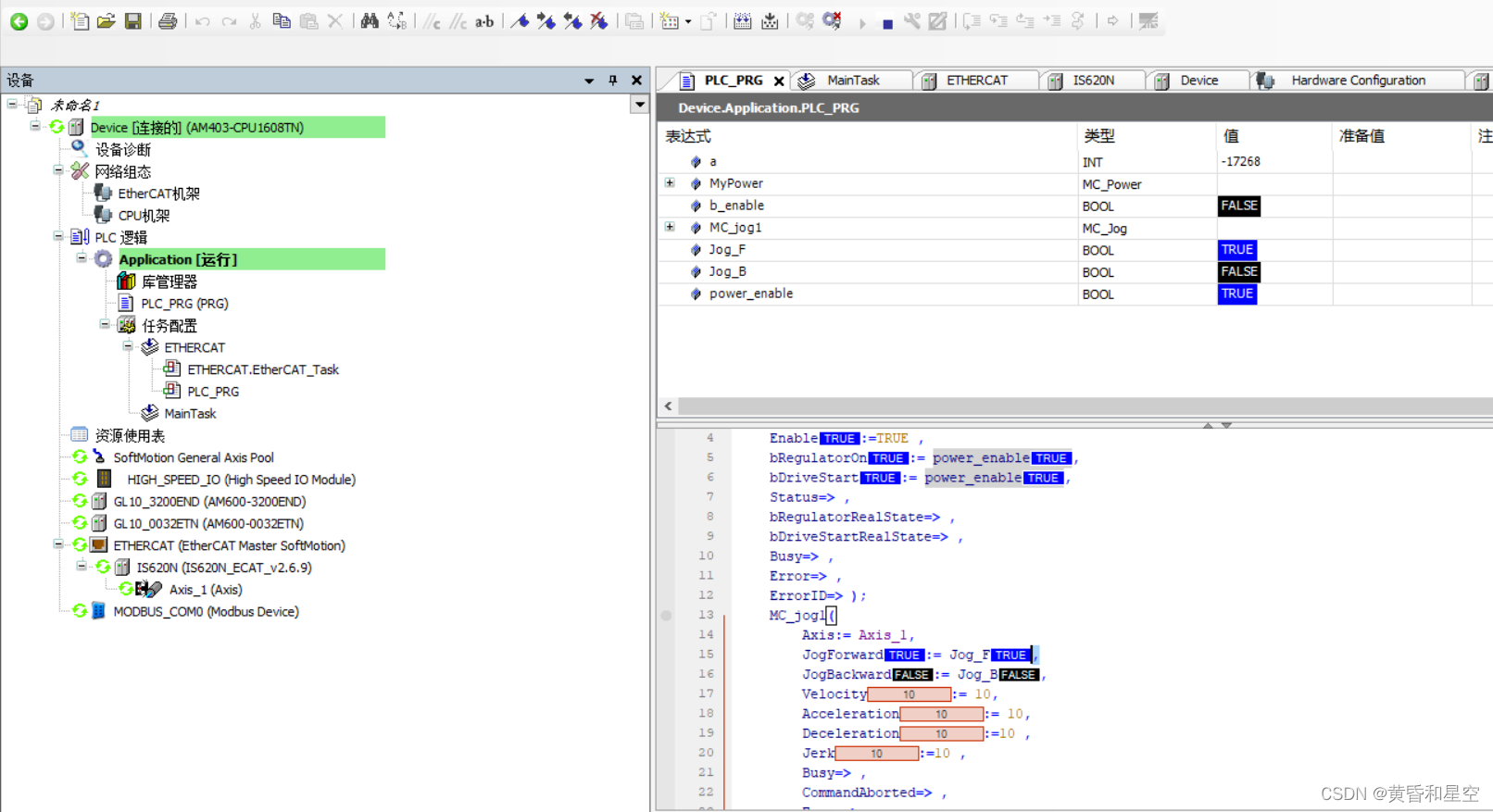This screenshot has height=812, width=1493.
Task: Select the PLC_PRG editor tab
Action: (x=733, y=81)
